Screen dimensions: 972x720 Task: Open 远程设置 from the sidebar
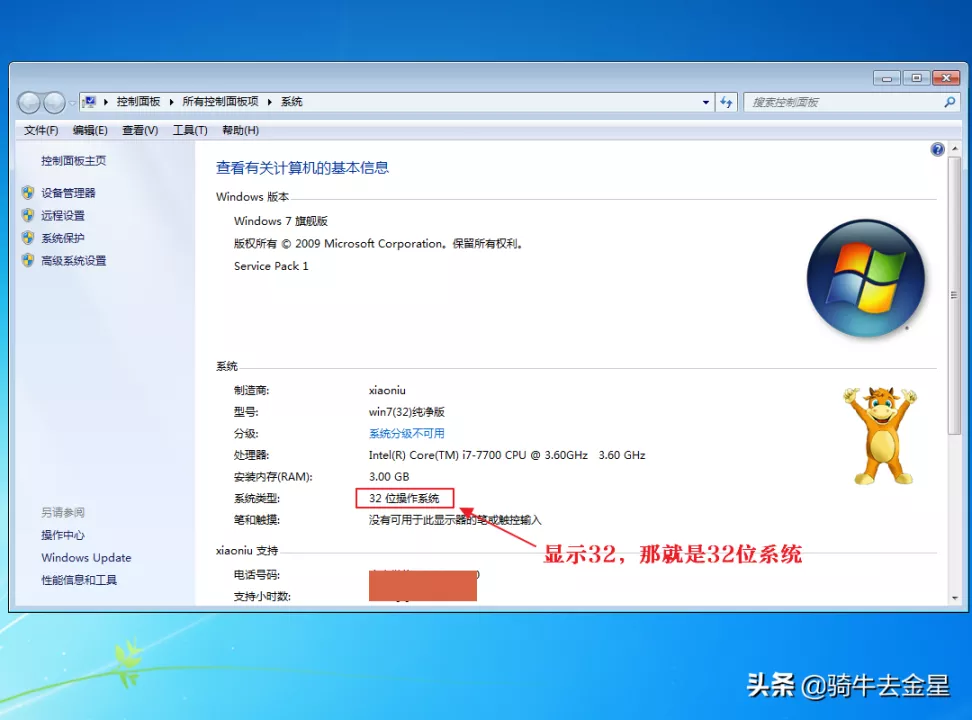pos(63,216)
